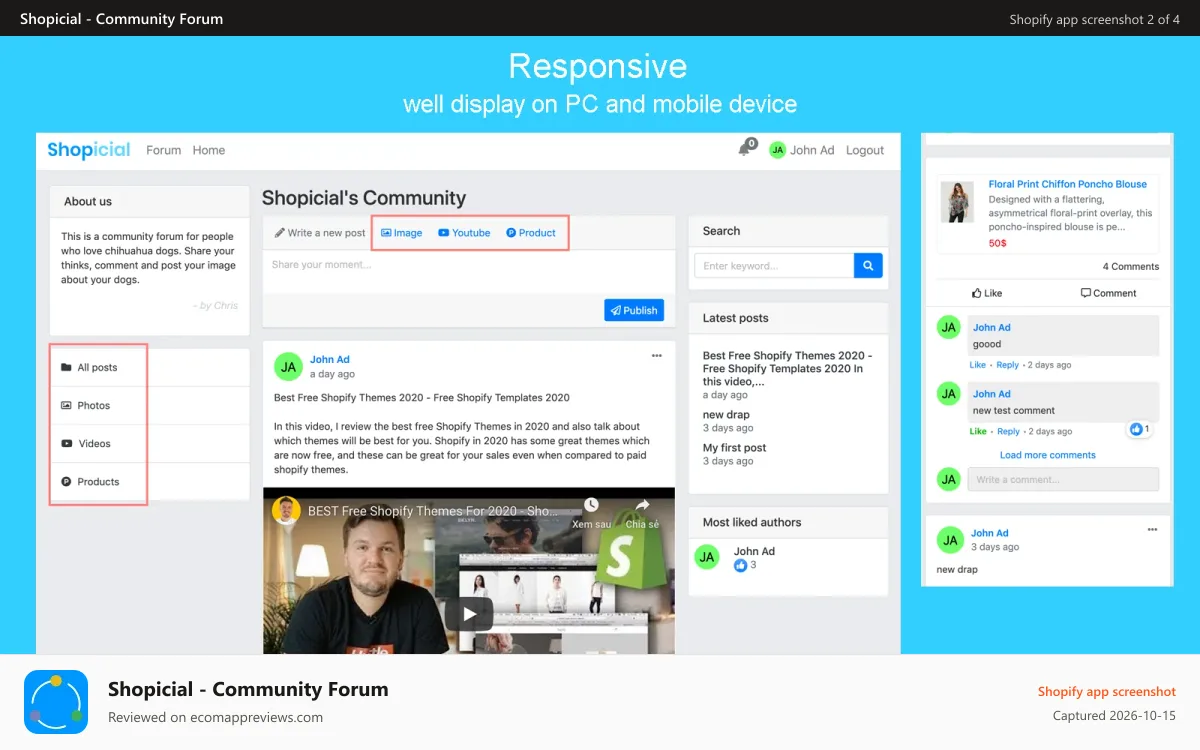Click the thumbs-up icon under Most liked authors
Screen dimensions: 1200x750
(741, 565)
